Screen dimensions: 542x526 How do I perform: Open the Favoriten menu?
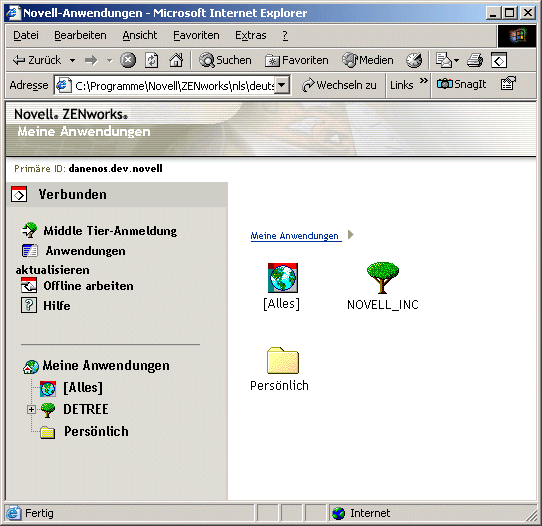click(196, 35)
